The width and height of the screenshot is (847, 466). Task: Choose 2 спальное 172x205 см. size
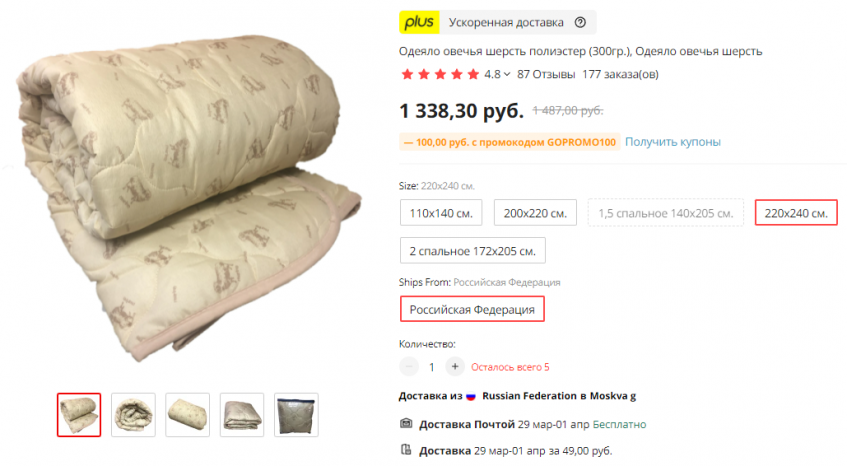pyautogui.click(x=473, y=251)
